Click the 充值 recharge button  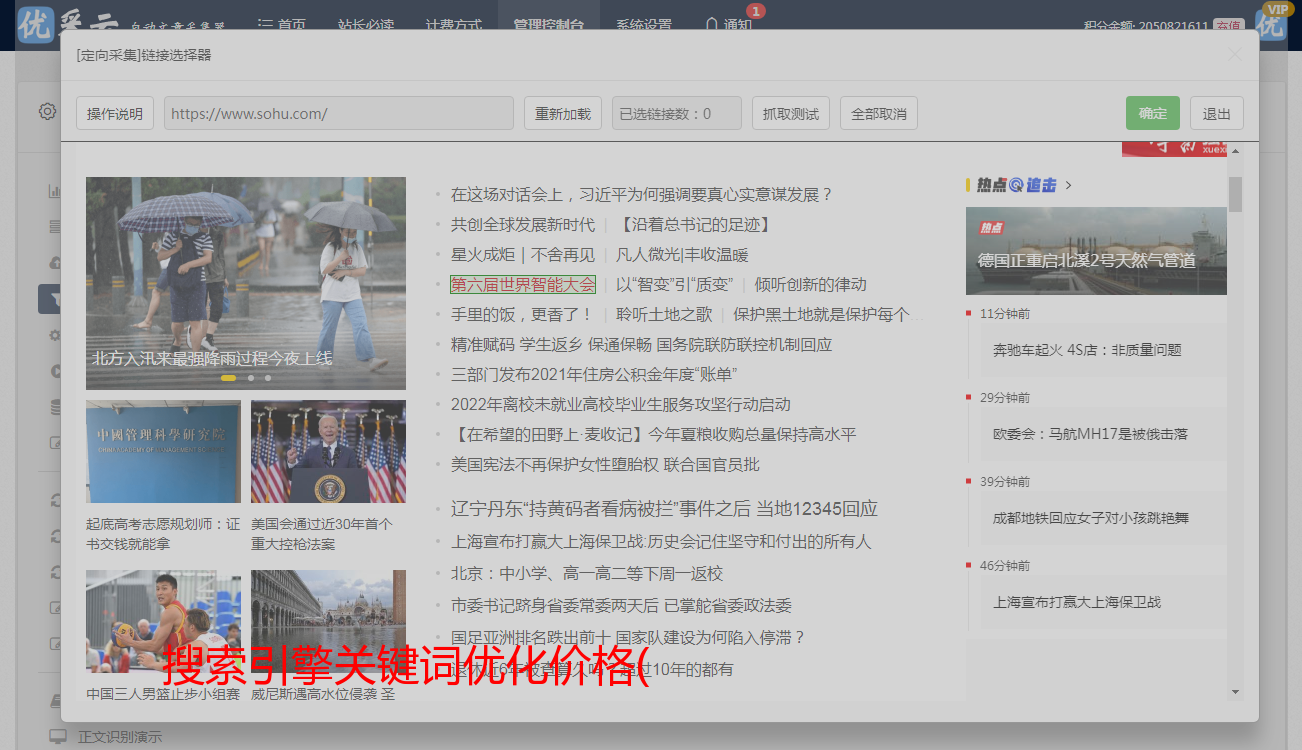(1228, 26)
